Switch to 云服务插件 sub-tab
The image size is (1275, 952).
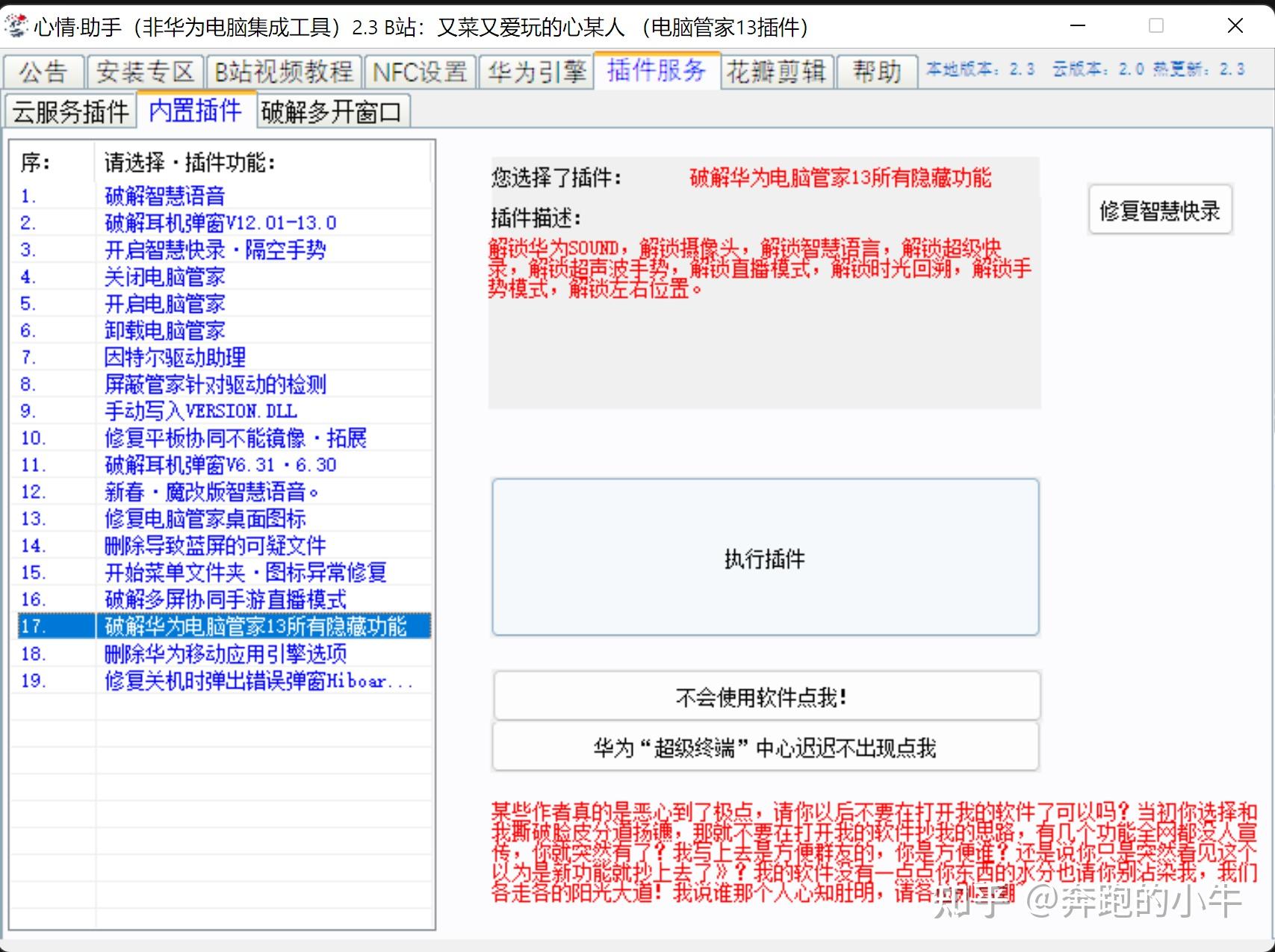coord(70,112)
